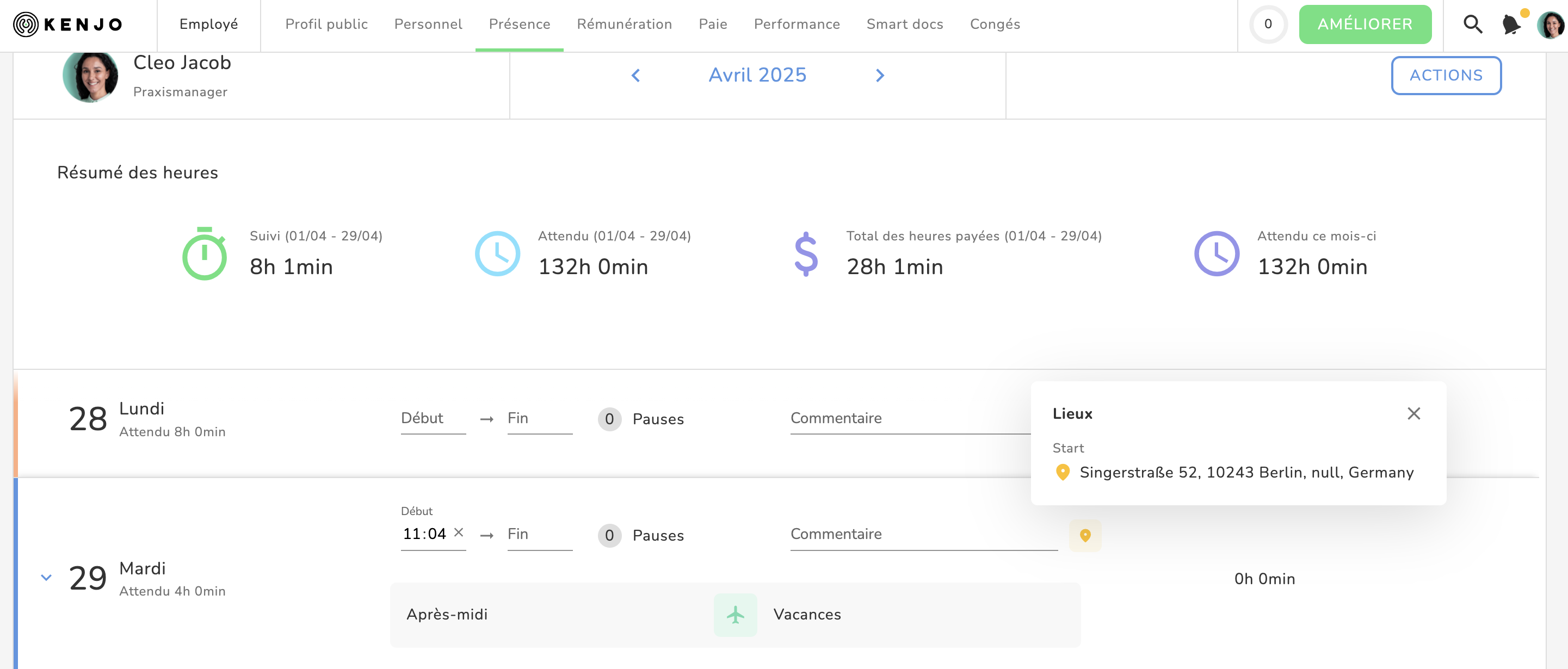Click the Vacances airplane icon
1568x669 pixels.
(735, 615)
